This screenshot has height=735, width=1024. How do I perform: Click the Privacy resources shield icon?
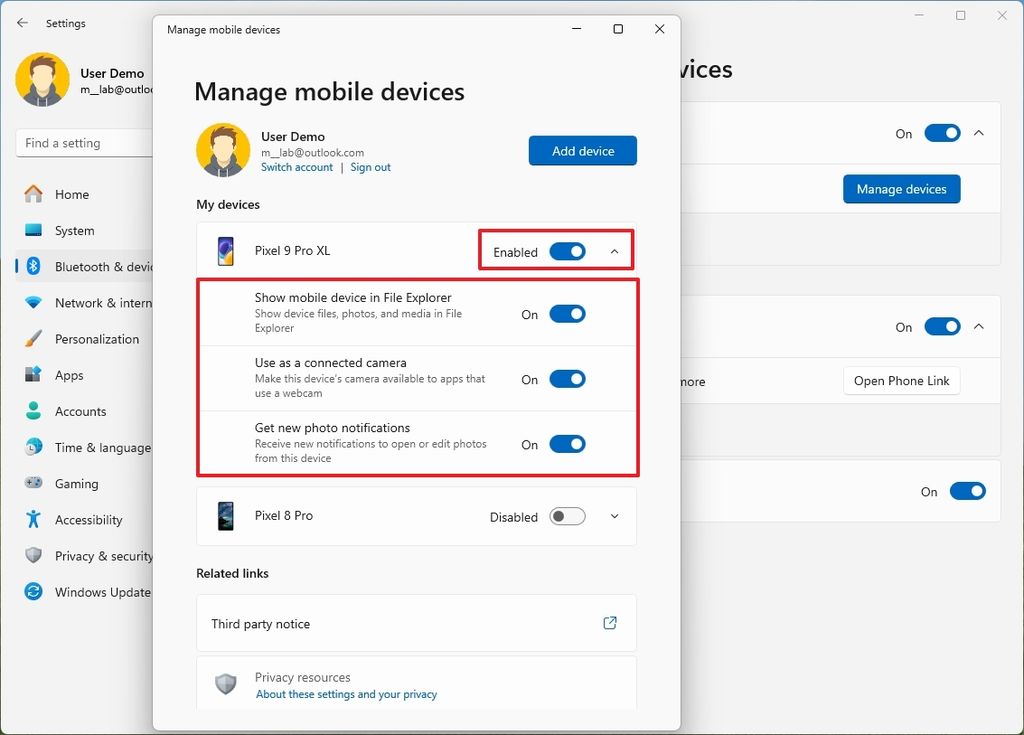tap(225, 683)
